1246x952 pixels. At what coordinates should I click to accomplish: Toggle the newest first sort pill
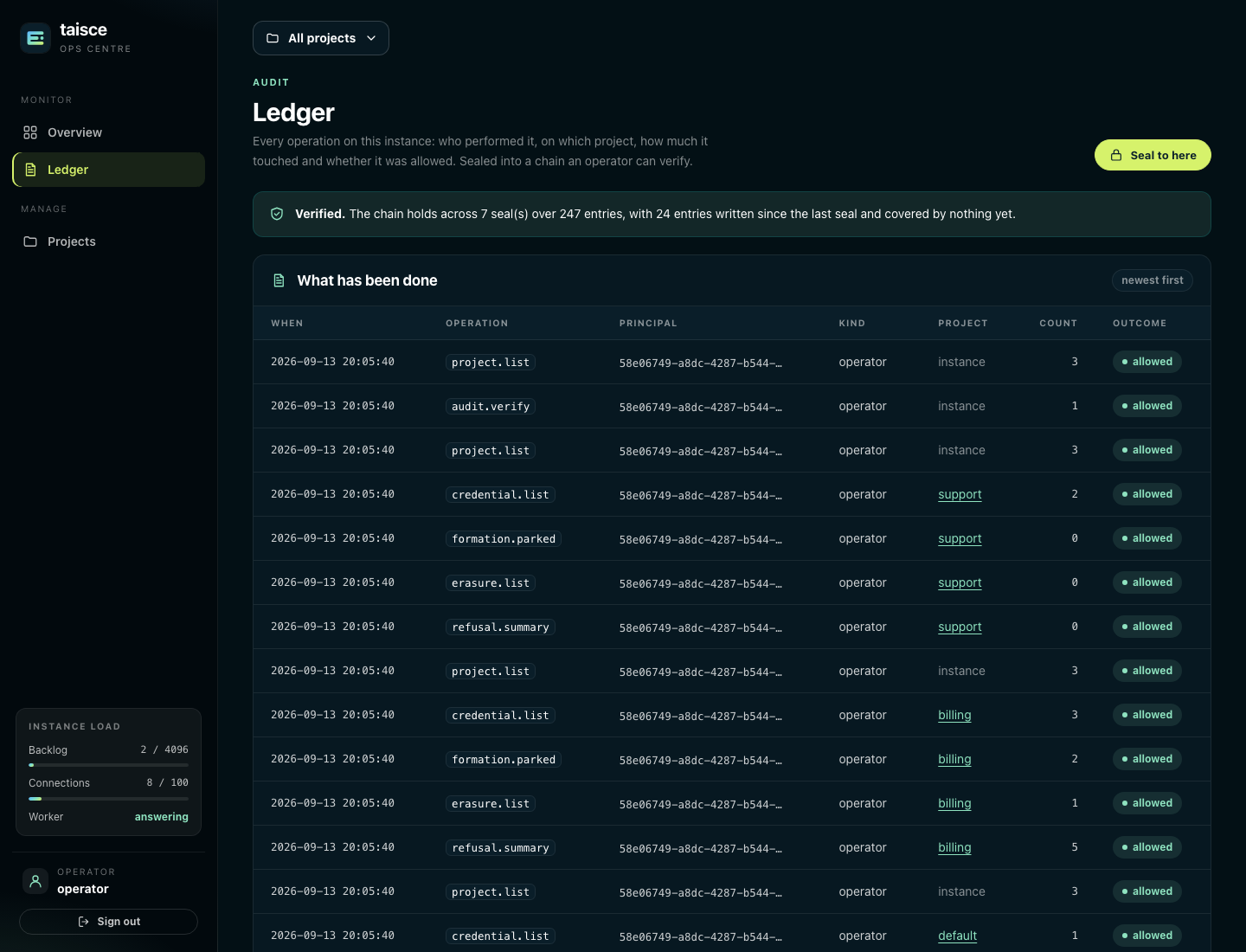(x=1153, y=280)
